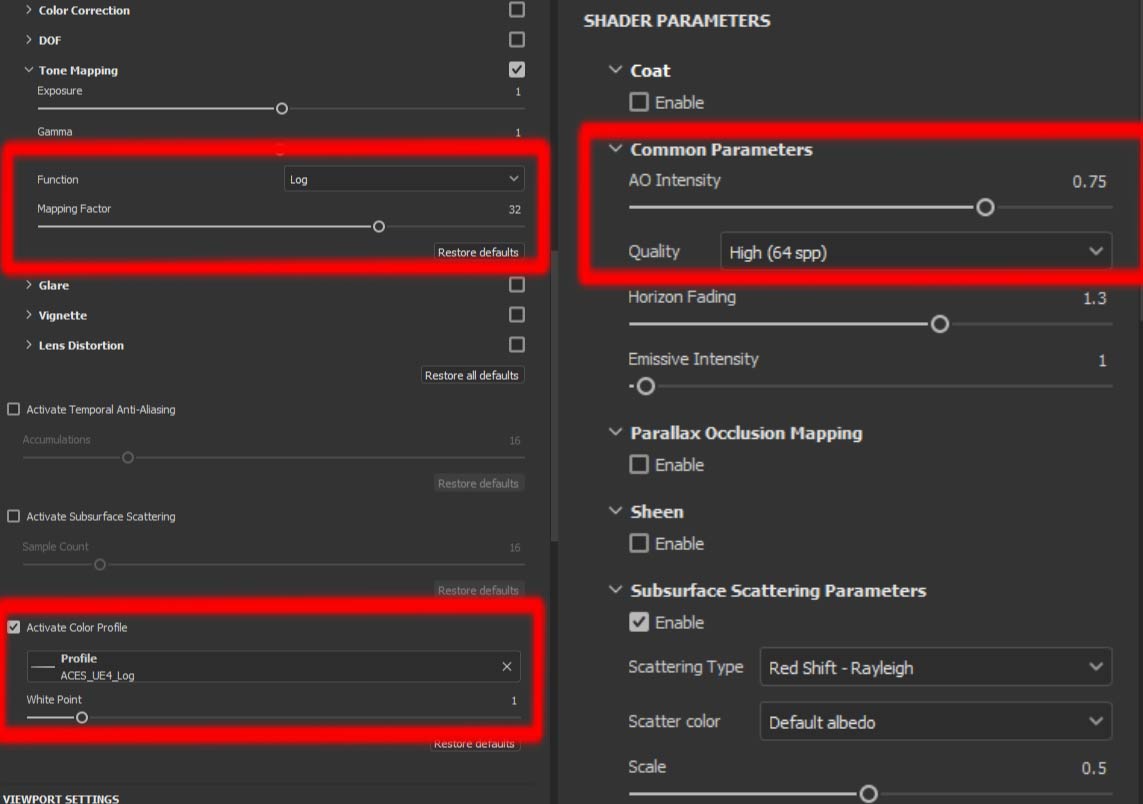This screenshot has width=1143, height=804.
Task: Enable the Coat shader
Action: tap(638, 102)
